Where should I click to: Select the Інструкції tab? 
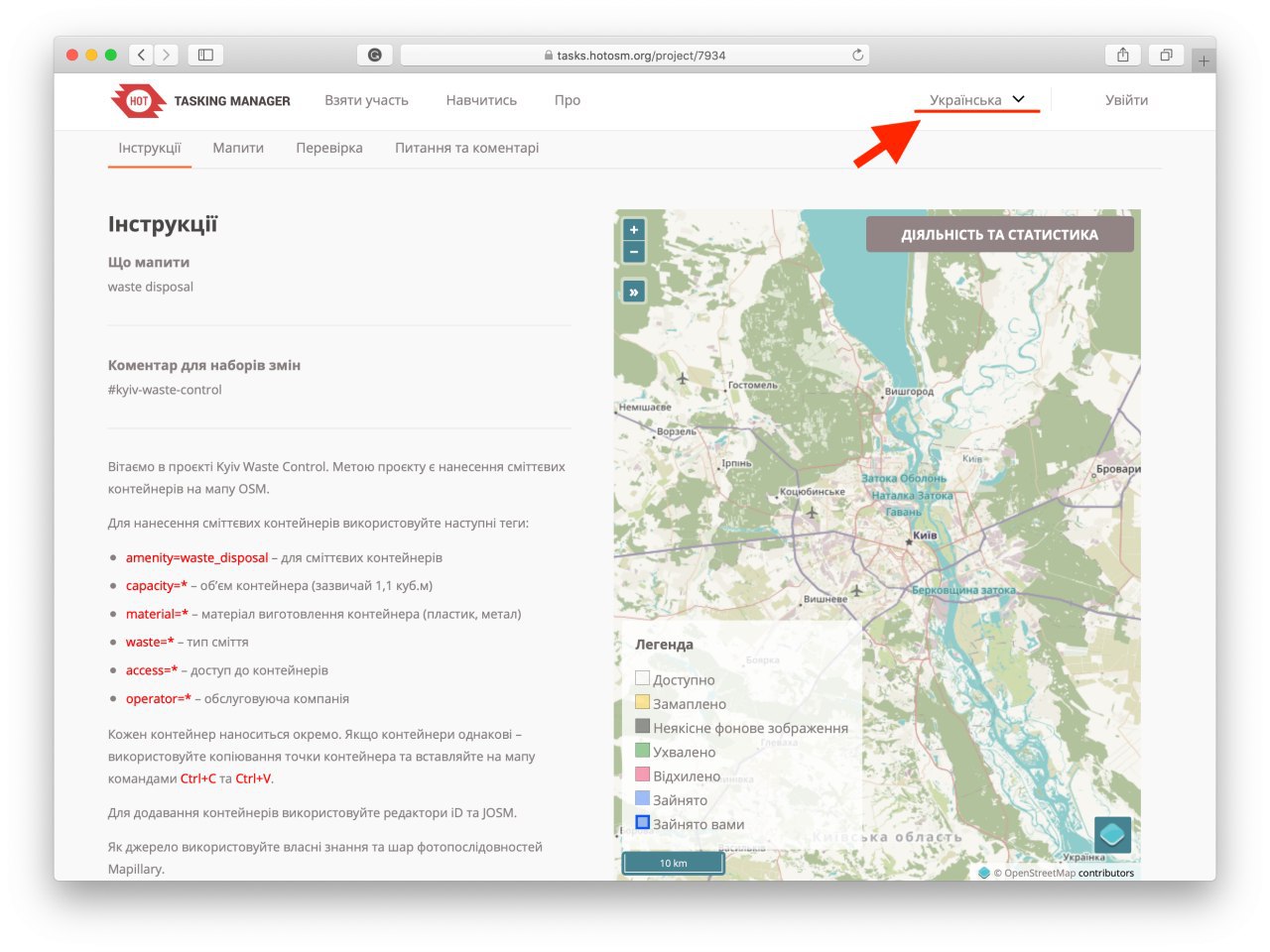click(x=150, y=148)
